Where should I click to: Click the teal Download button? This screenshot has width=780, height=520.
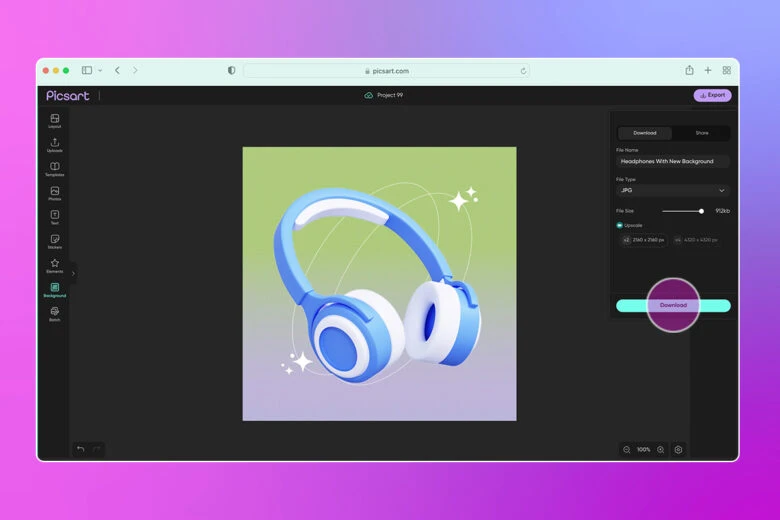[673, 305]
